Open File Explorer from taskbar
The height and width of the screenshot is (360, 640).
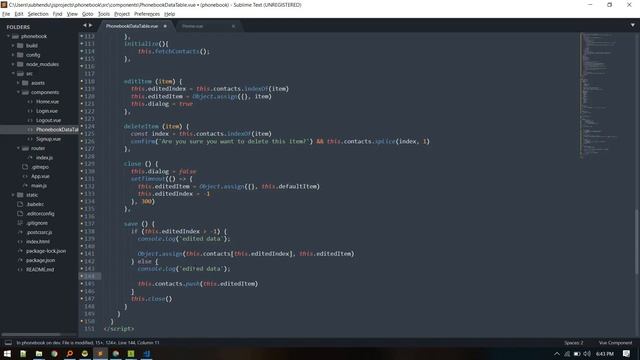pos(39,353)
